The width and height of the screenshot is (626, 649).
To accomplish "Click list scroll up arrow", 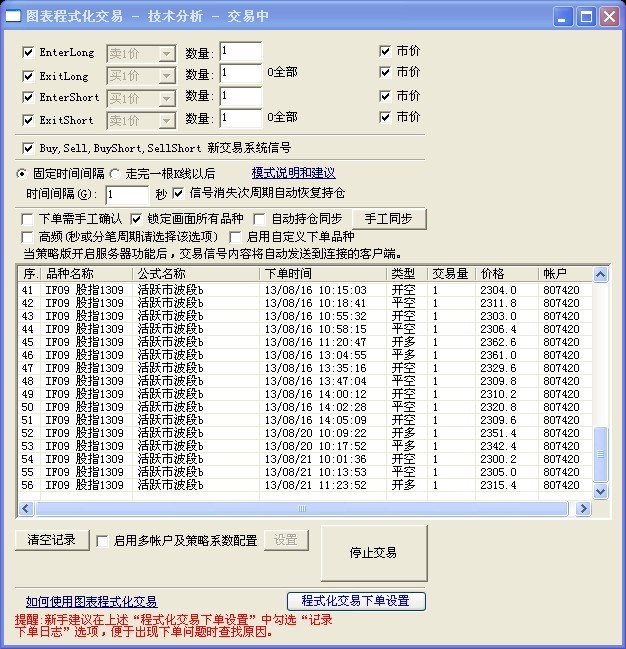I will pos(600,274).
